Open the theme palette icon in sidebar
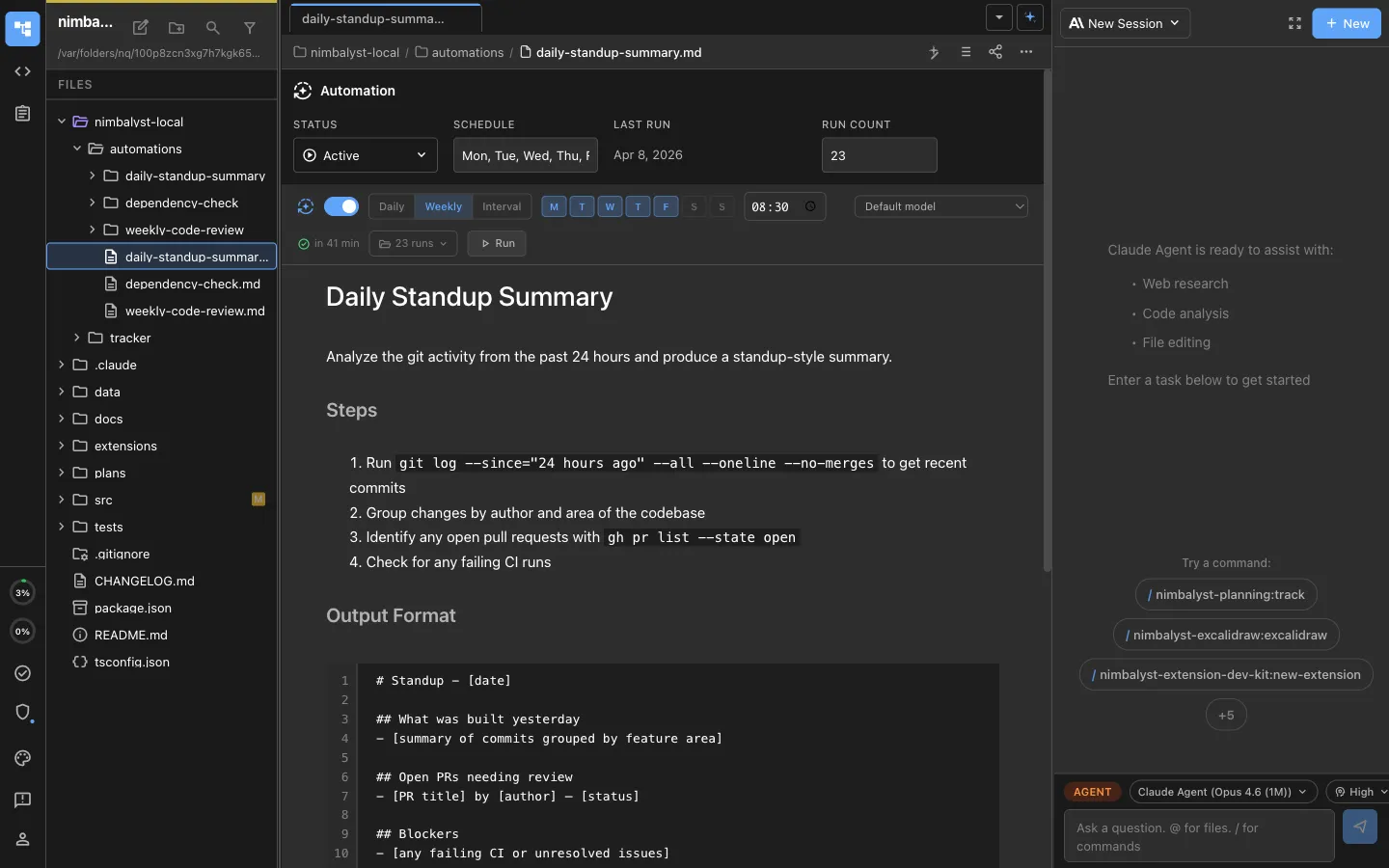This screenshot has height=868, width=1389. [22, 759]
